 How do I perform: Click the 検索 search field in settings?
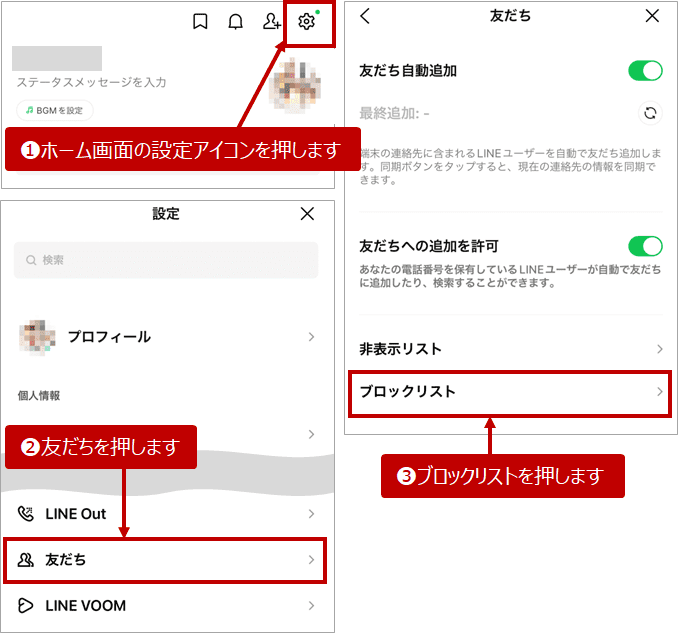click(166, 260)
